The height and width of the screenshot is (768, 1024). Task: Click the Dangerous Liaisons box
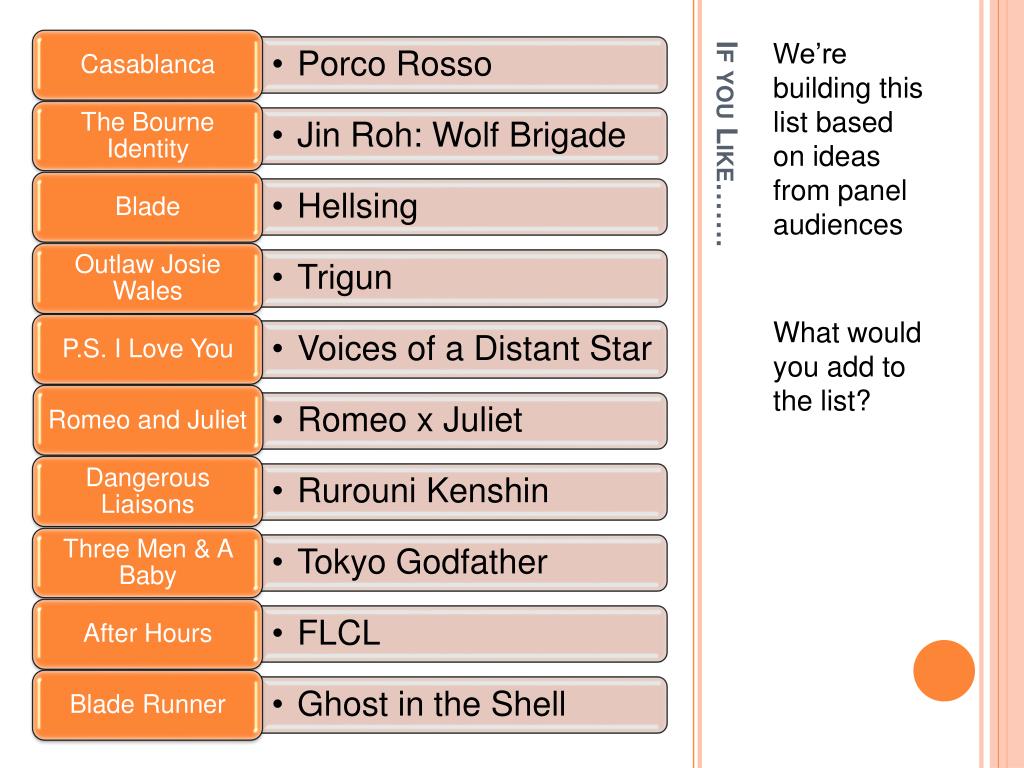(148, 492)
